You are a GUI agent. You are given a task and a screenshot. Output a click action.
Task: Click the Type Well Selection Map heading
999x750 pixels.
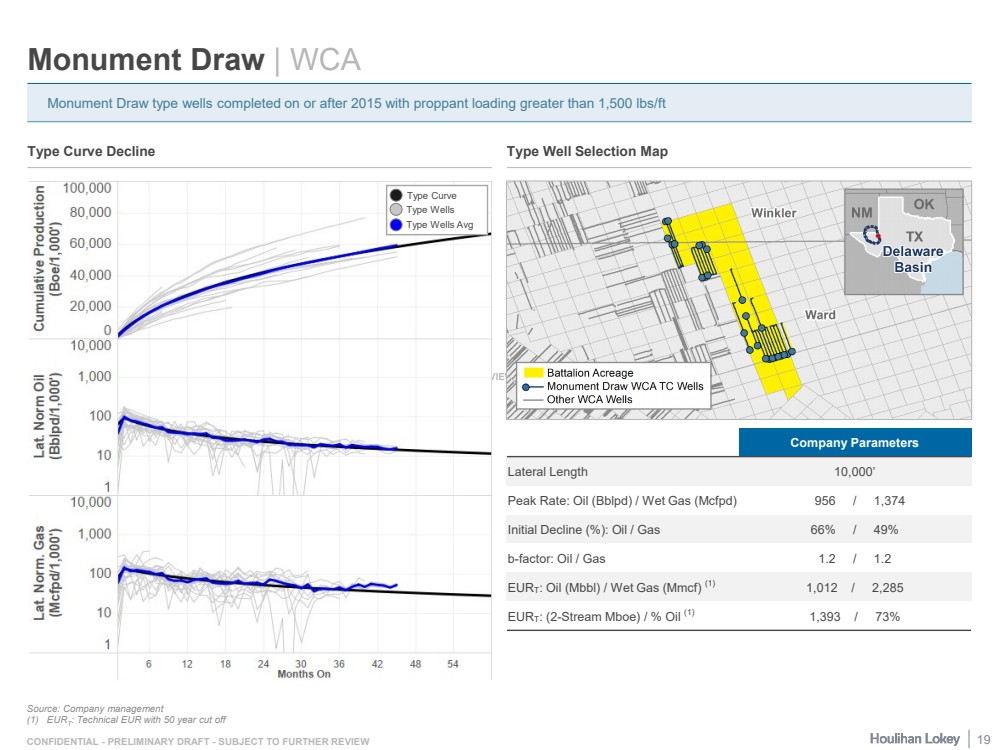coord(587,152)
